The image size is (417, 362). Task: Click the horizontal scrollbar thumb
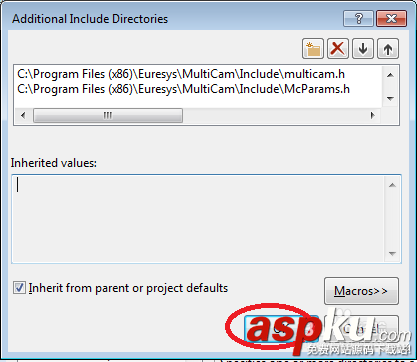point(108,115)
